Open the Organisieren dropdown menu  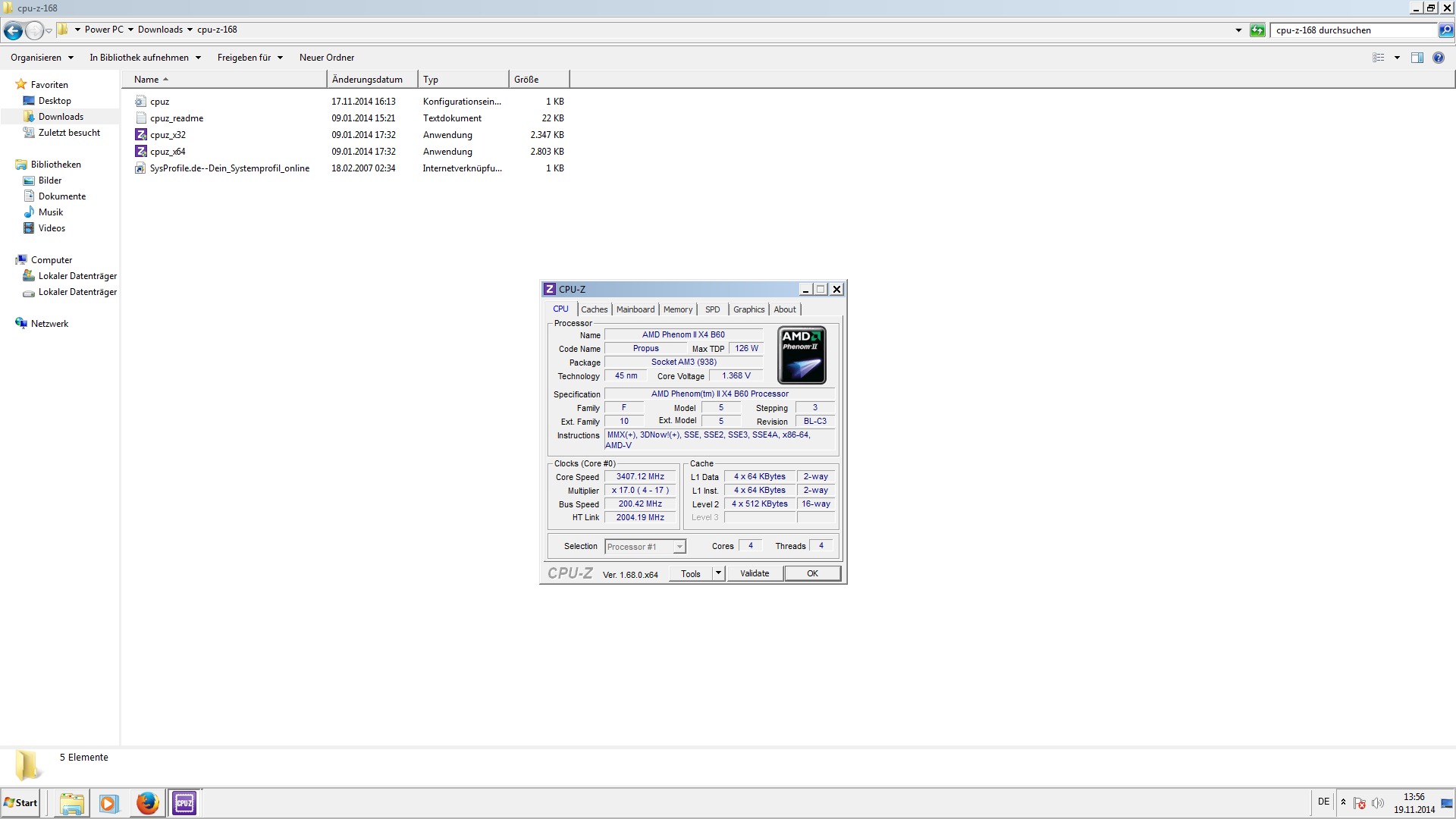tap(42, 58)
